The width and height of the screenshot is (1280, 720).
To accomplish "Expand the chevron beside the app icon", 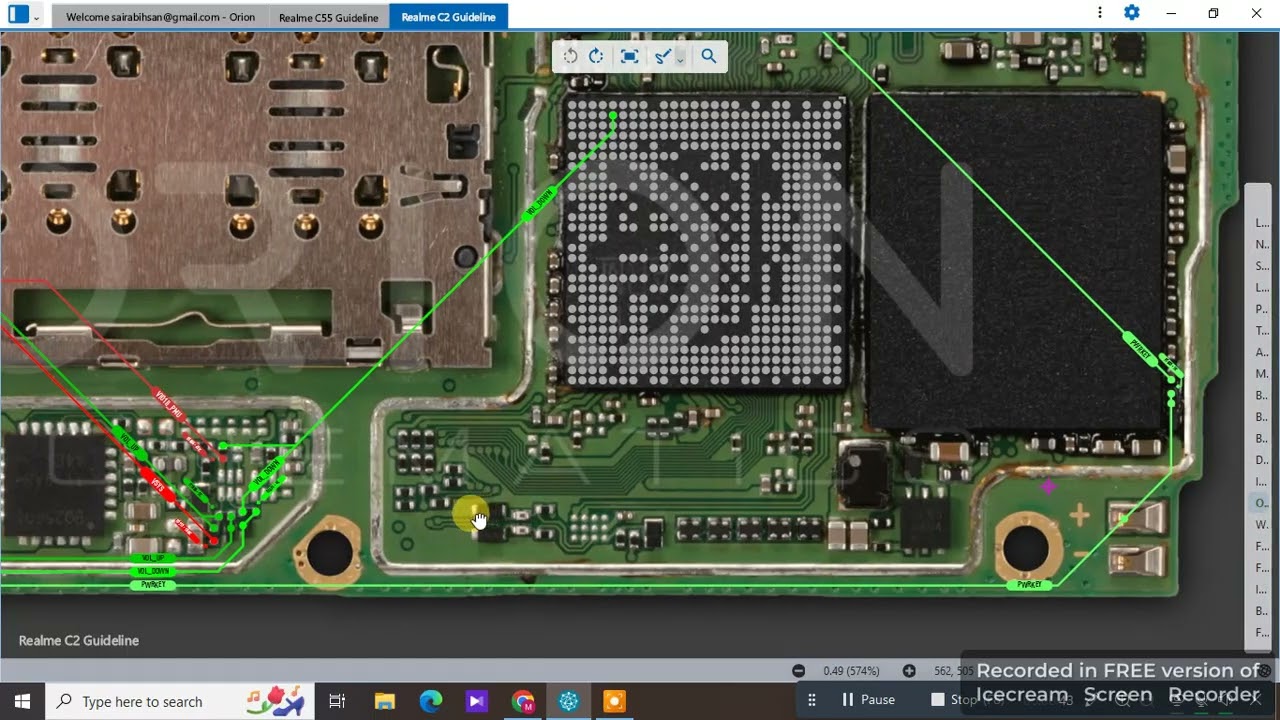I will (x=37, y=17).
